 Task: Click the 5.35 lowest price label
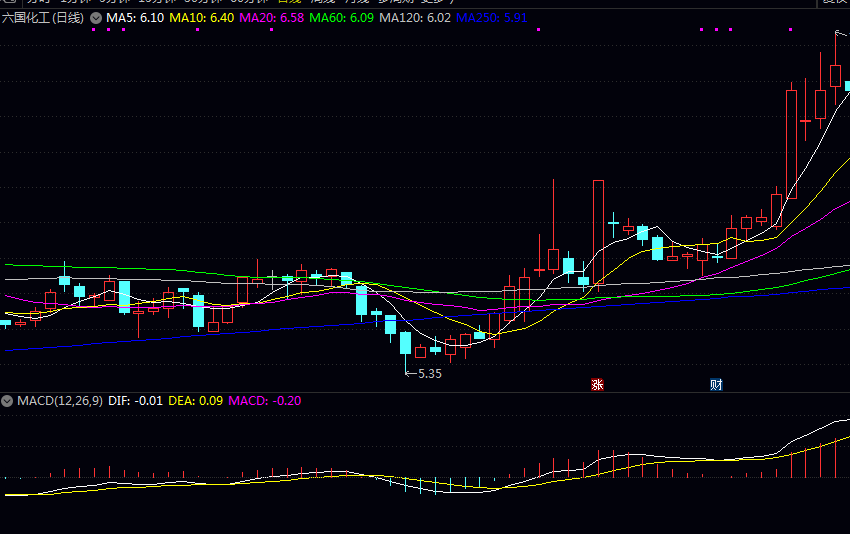point(430,374)
